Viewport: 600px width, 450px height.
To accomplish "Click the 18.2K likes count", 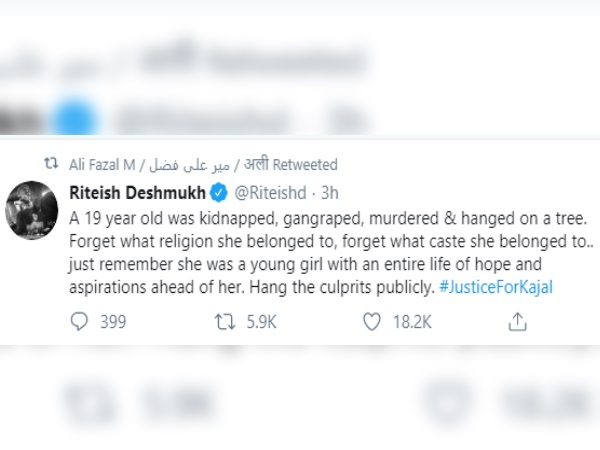I will tap(410, 321).
